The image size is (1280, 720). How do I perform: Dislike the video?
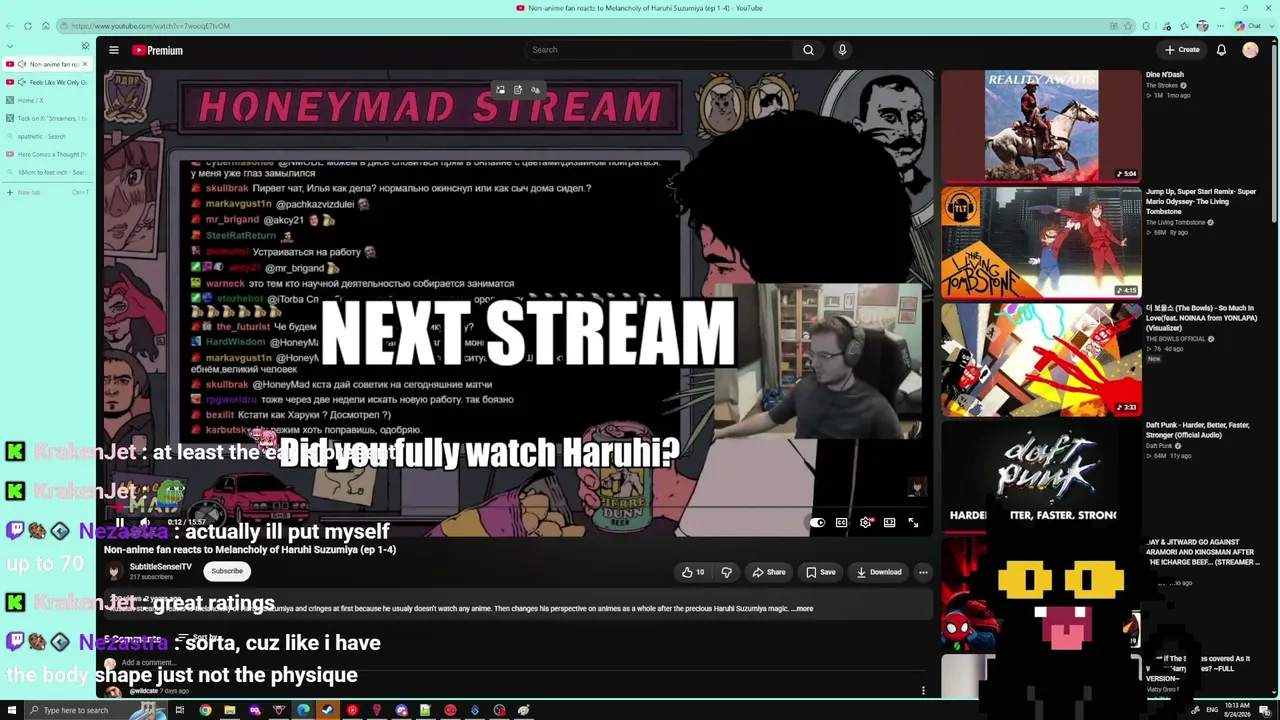click(x=727, y=572)
